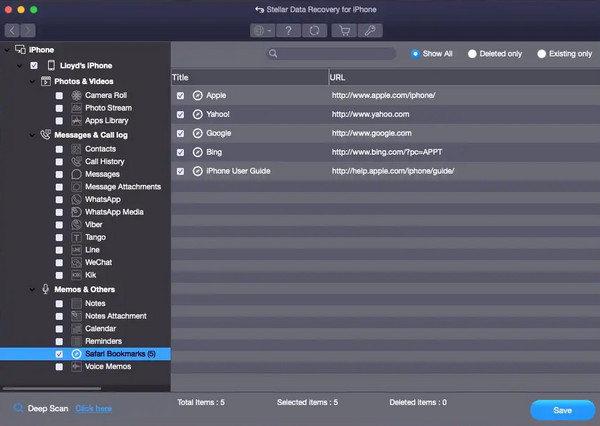Check the Camera Roll checkbox

[x=59, y=96]
